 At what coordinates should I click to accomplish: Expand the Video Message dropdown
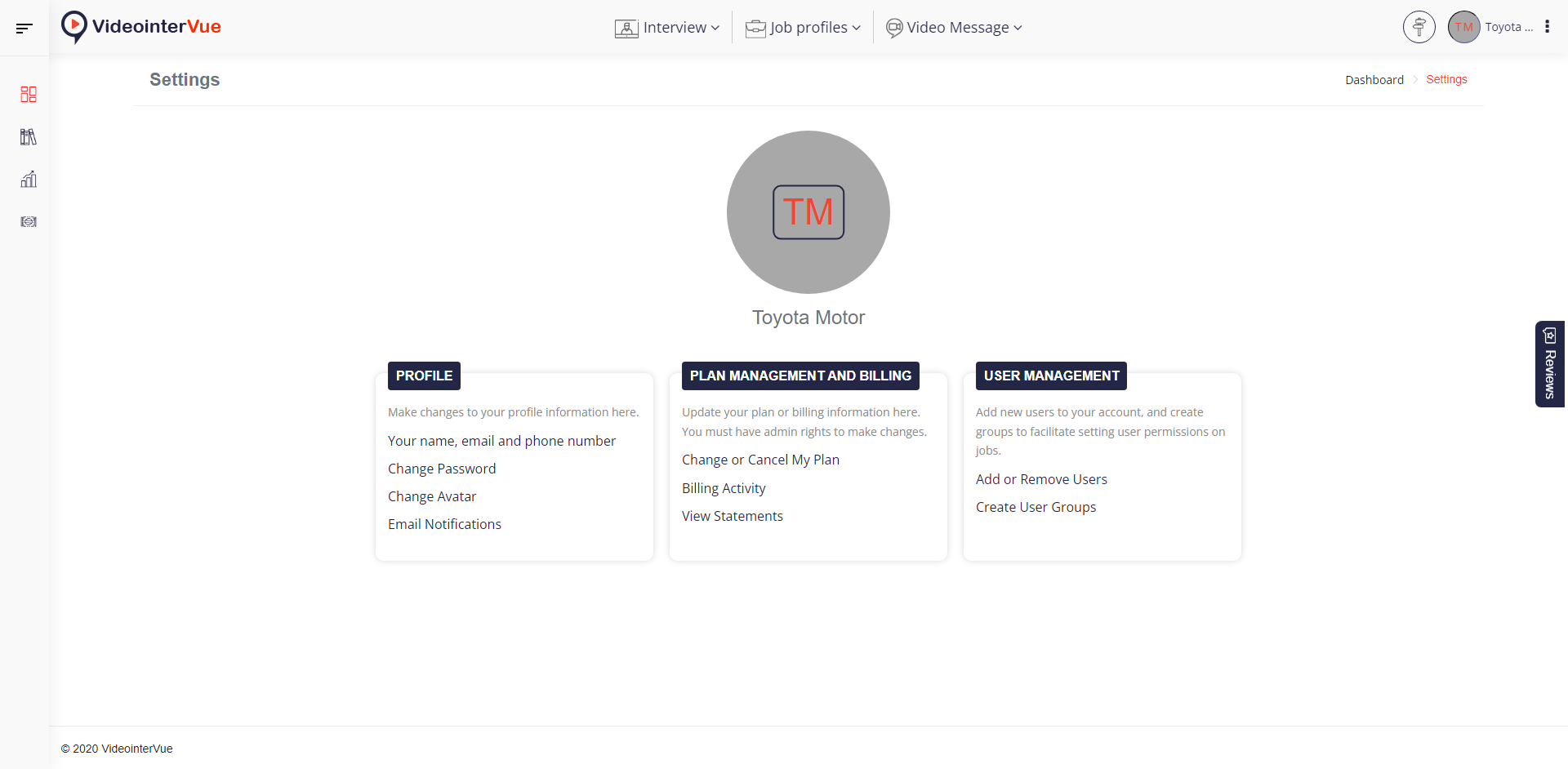tap(954, 28)
